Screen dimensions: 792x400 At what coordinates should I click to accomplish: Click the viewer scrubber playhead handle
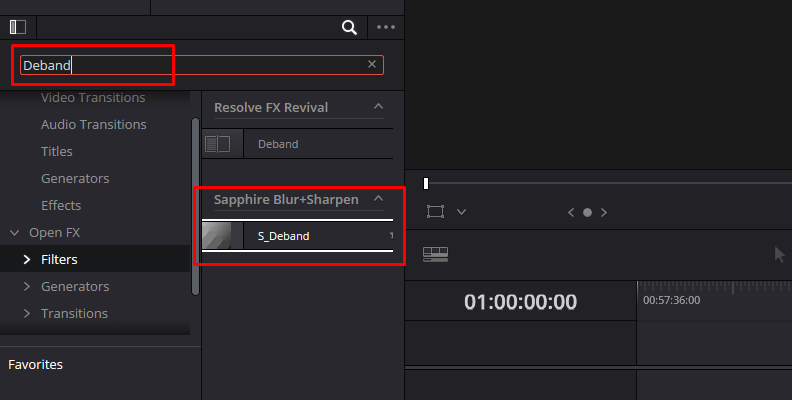pyautogui.click(x=426, y=183)
